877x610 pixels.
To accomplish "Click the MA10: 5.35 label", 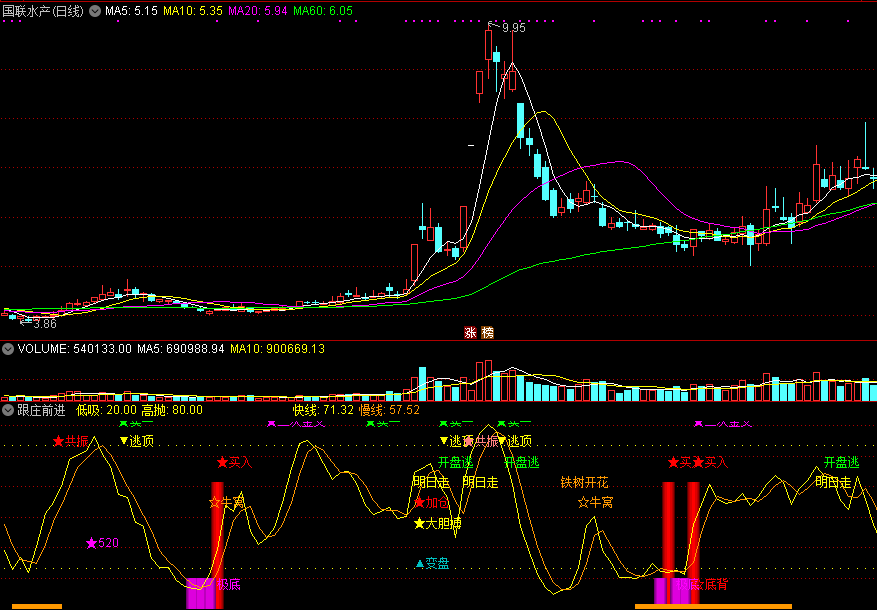I will pyautogui.click(x=193, y=11).
